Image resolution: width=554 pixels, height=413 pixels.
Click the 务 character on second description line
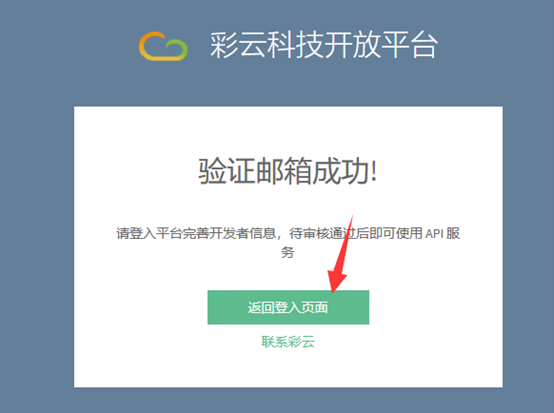pos(288,253)
